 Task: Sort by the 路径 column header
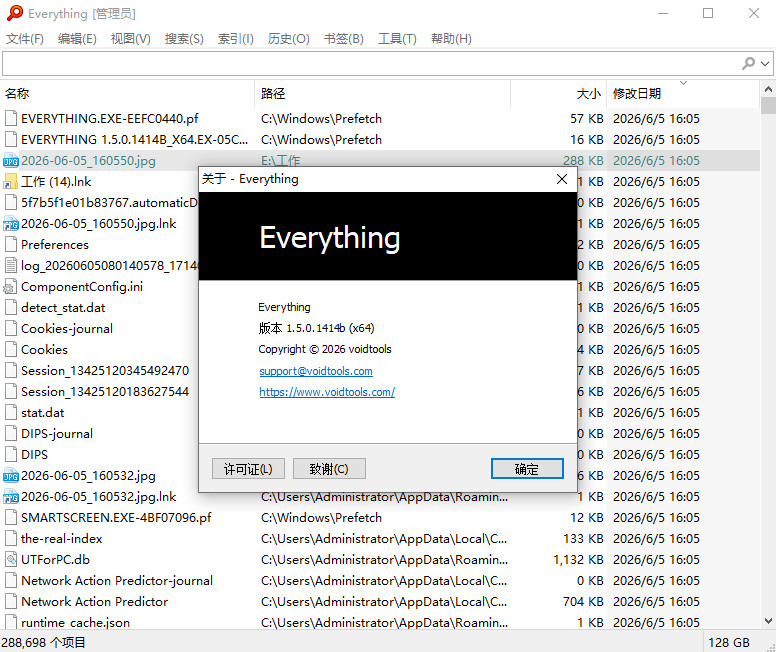tap(383, 94)
